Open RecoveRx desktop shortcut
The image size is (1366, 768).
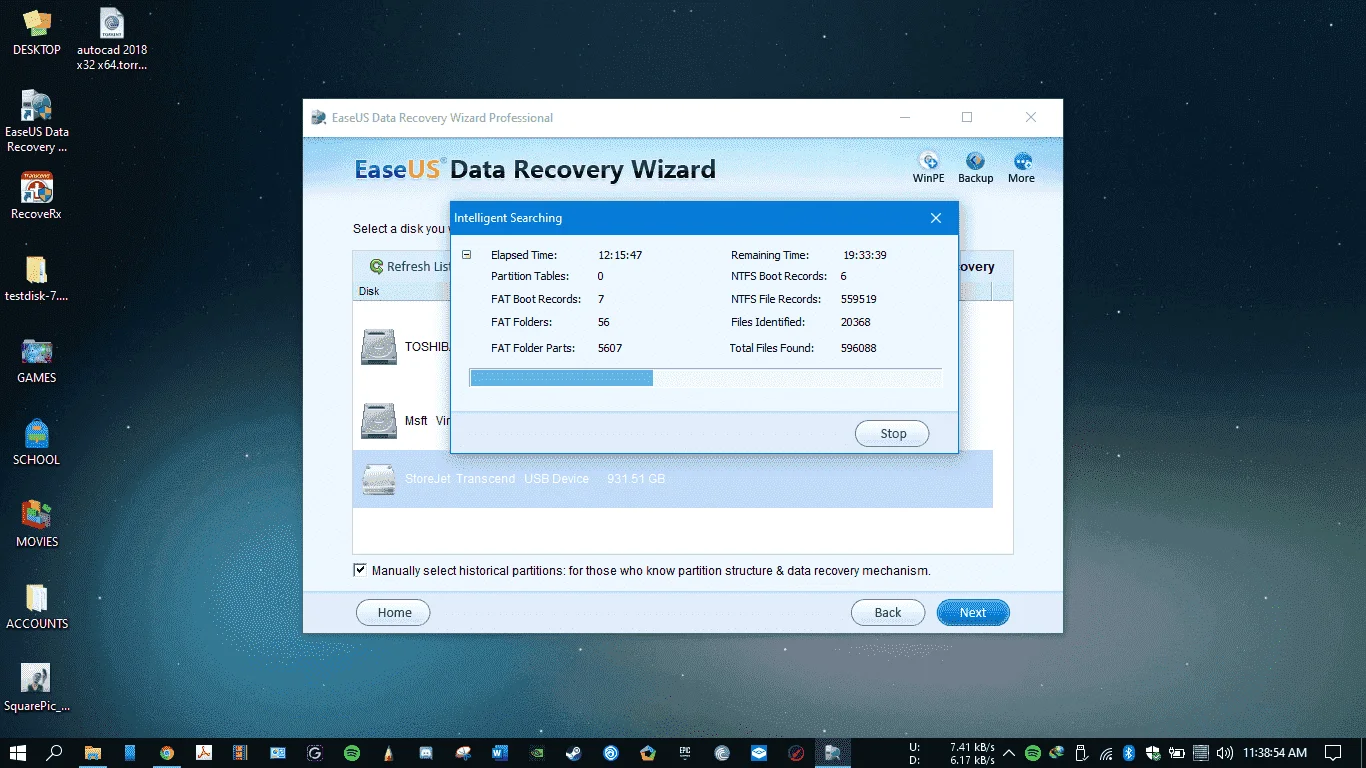[x=37, y=196]
